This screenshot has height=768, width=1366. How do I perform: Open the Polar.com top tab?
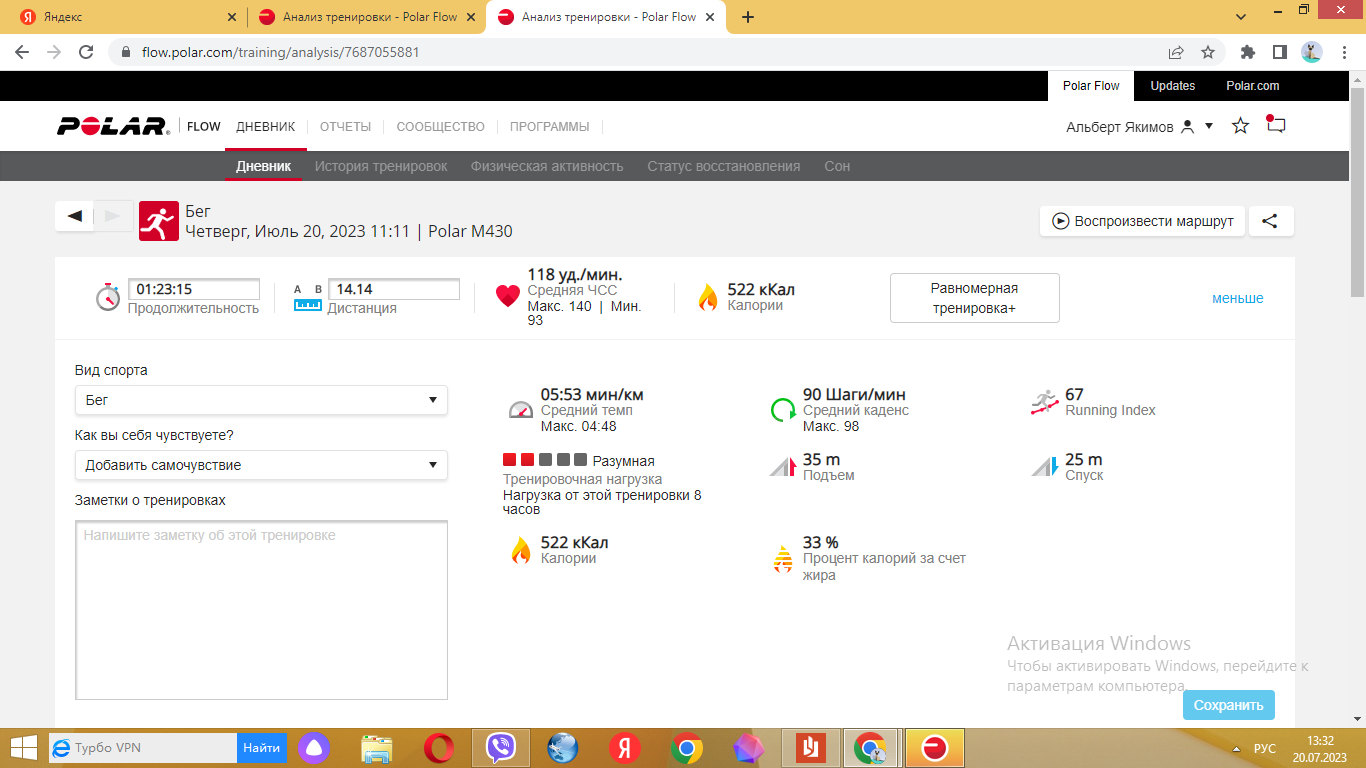(x=1253, y=86)
